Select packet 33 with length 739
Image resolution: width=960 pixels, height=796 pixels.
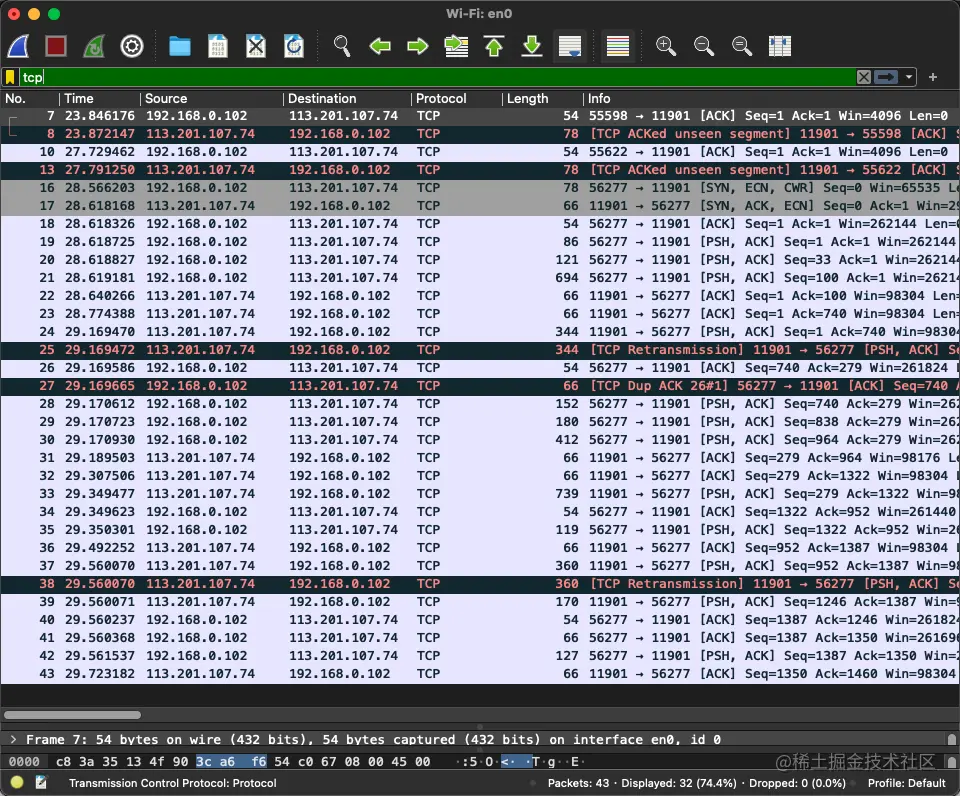coord(480,494)
